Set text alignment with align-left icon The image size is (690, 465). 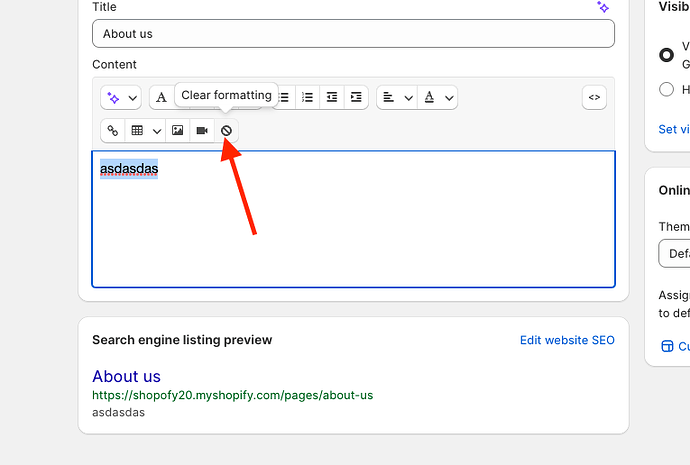388,97
